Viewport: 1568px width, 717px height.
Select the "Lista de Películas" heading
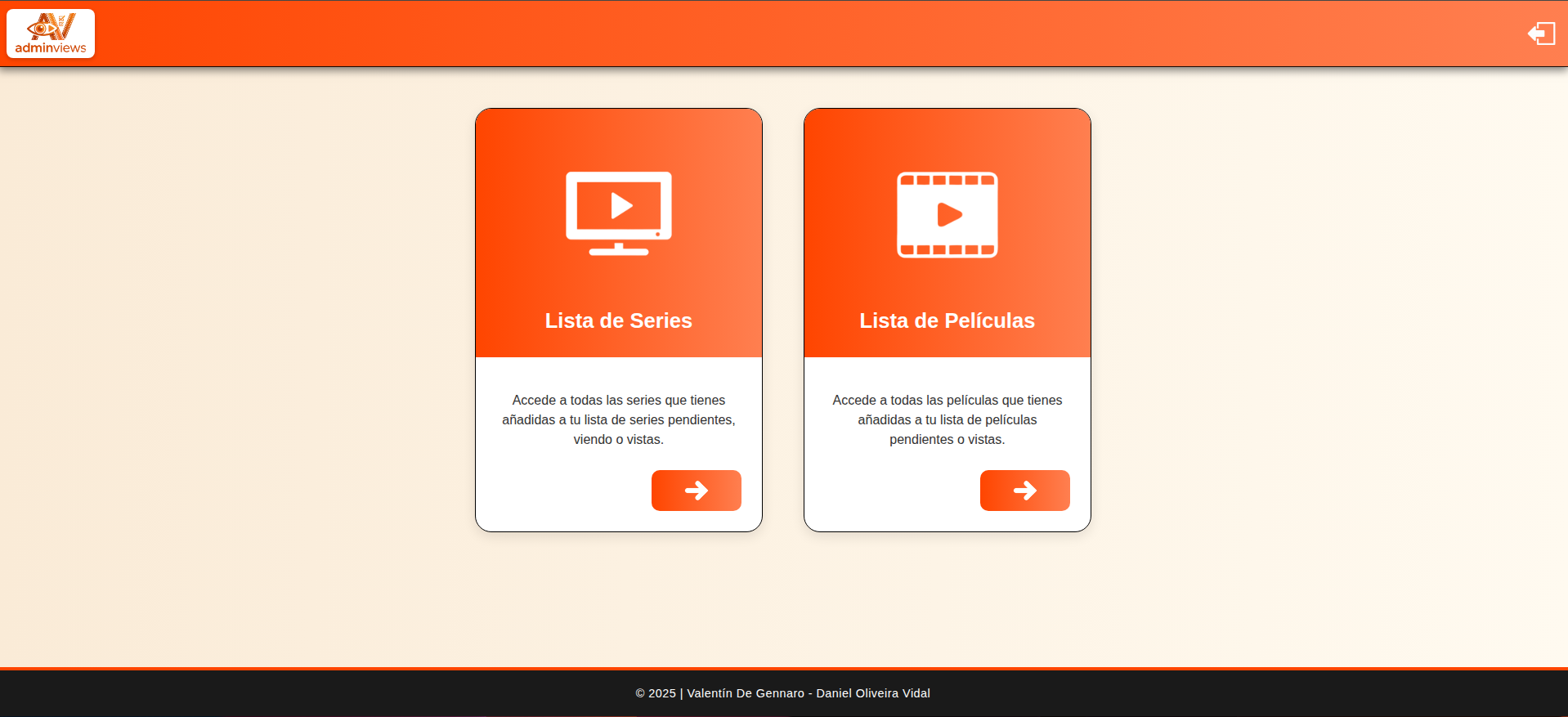[x=947, y=320]
